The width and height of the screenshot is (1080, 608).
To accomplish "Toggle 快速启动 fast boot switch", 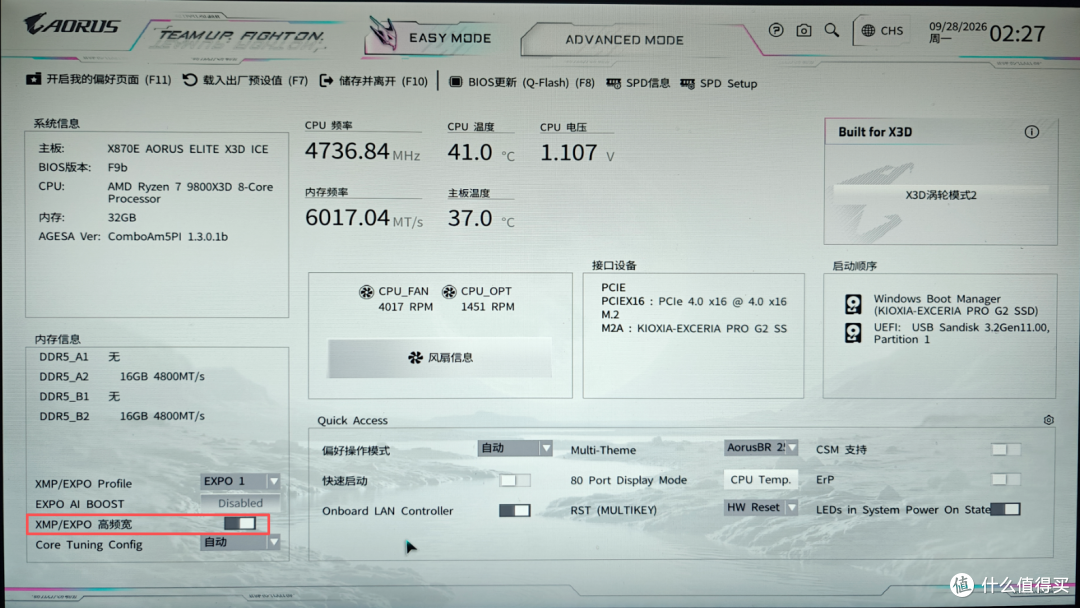I will point(515,480).
